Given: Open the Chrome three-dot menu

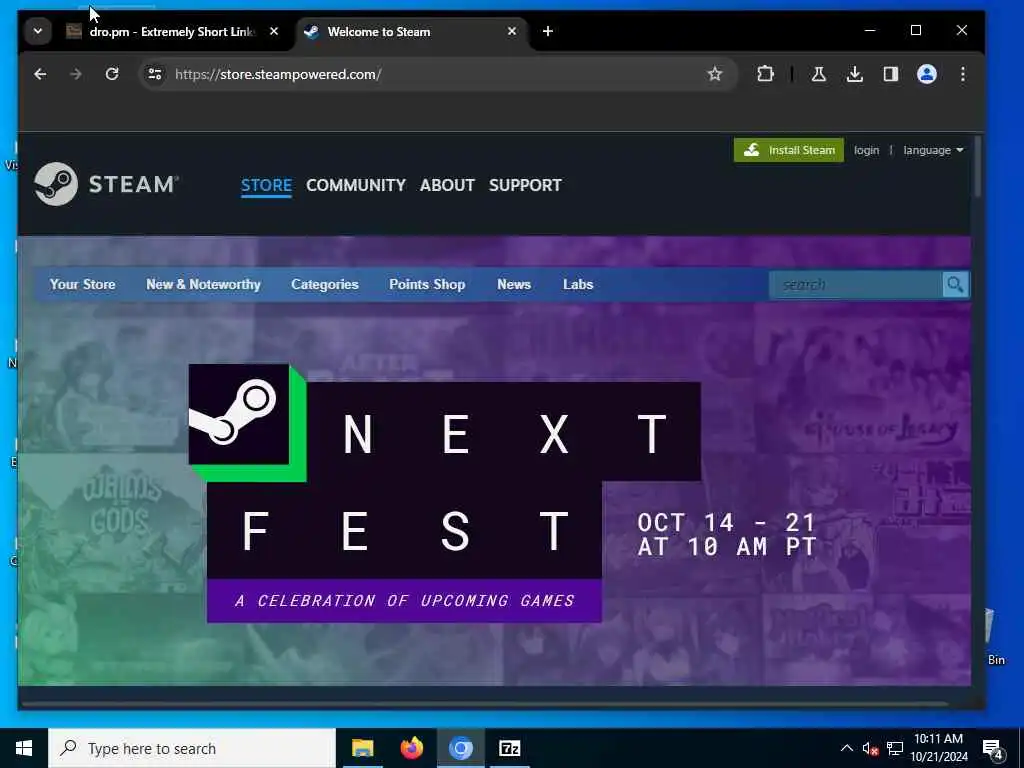Looking at the screenshot, I should 963,74.
